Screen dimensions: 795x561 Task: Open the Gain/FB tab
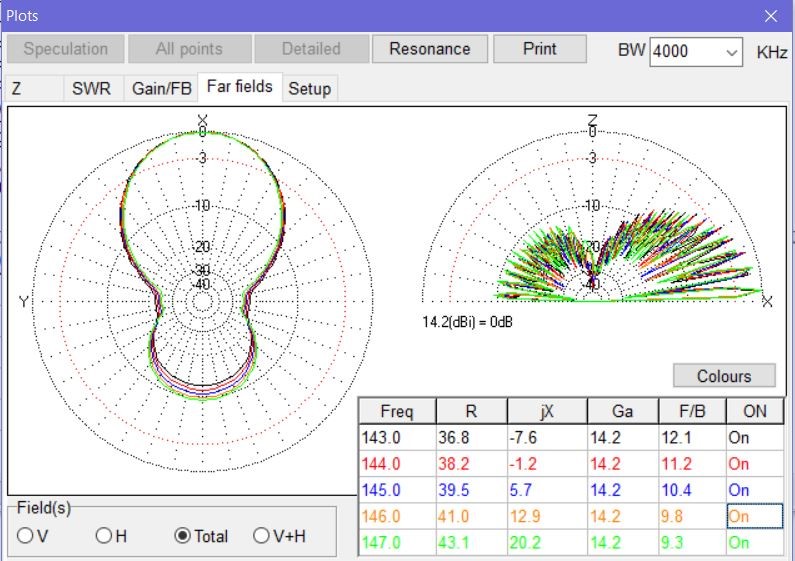point(161,89)
